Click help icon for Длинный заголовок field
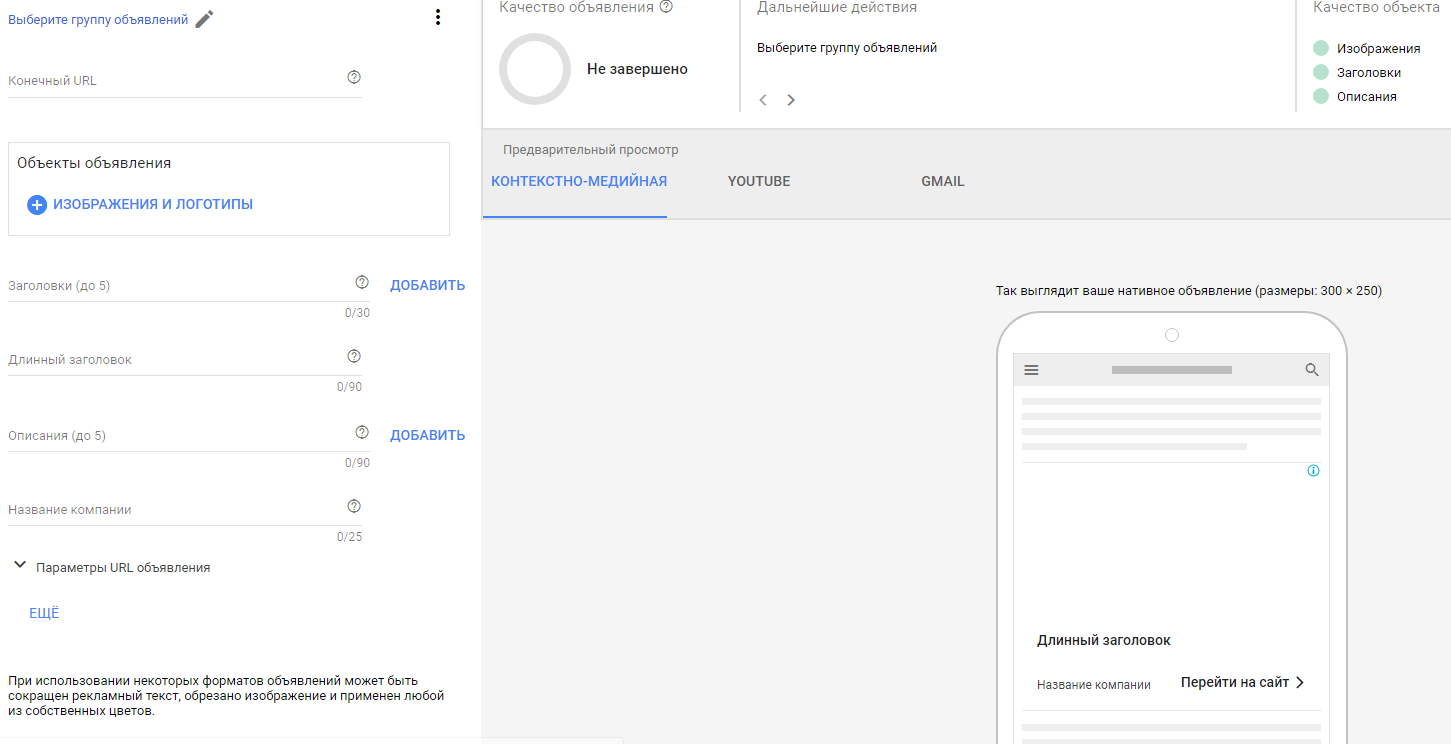 353,357
